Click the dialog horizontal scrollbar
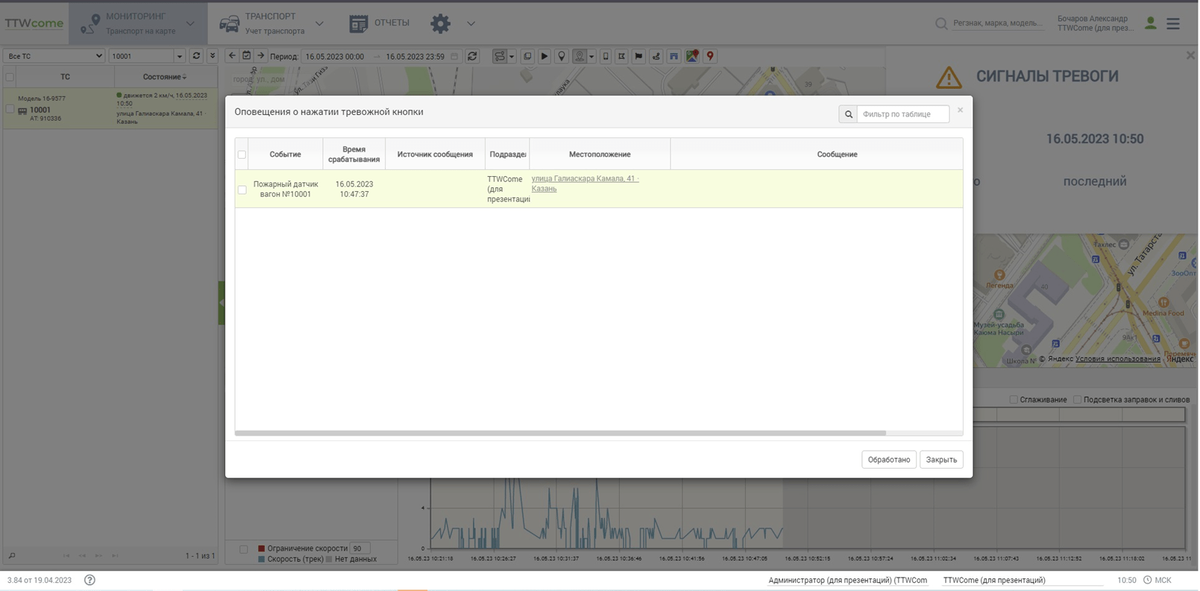The image size is (1200, 591). (561, 433)
